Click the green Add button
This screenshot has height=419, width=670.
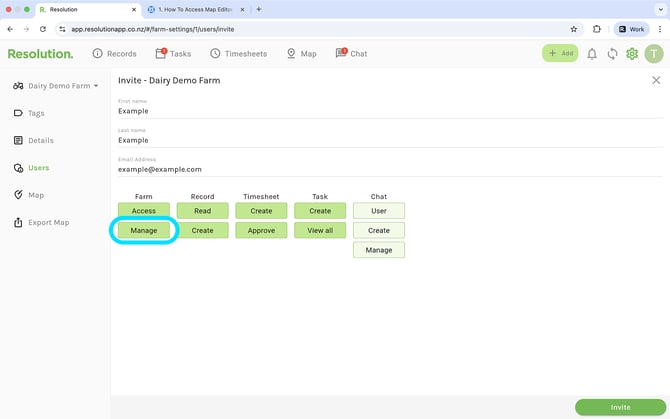(560, 53)
